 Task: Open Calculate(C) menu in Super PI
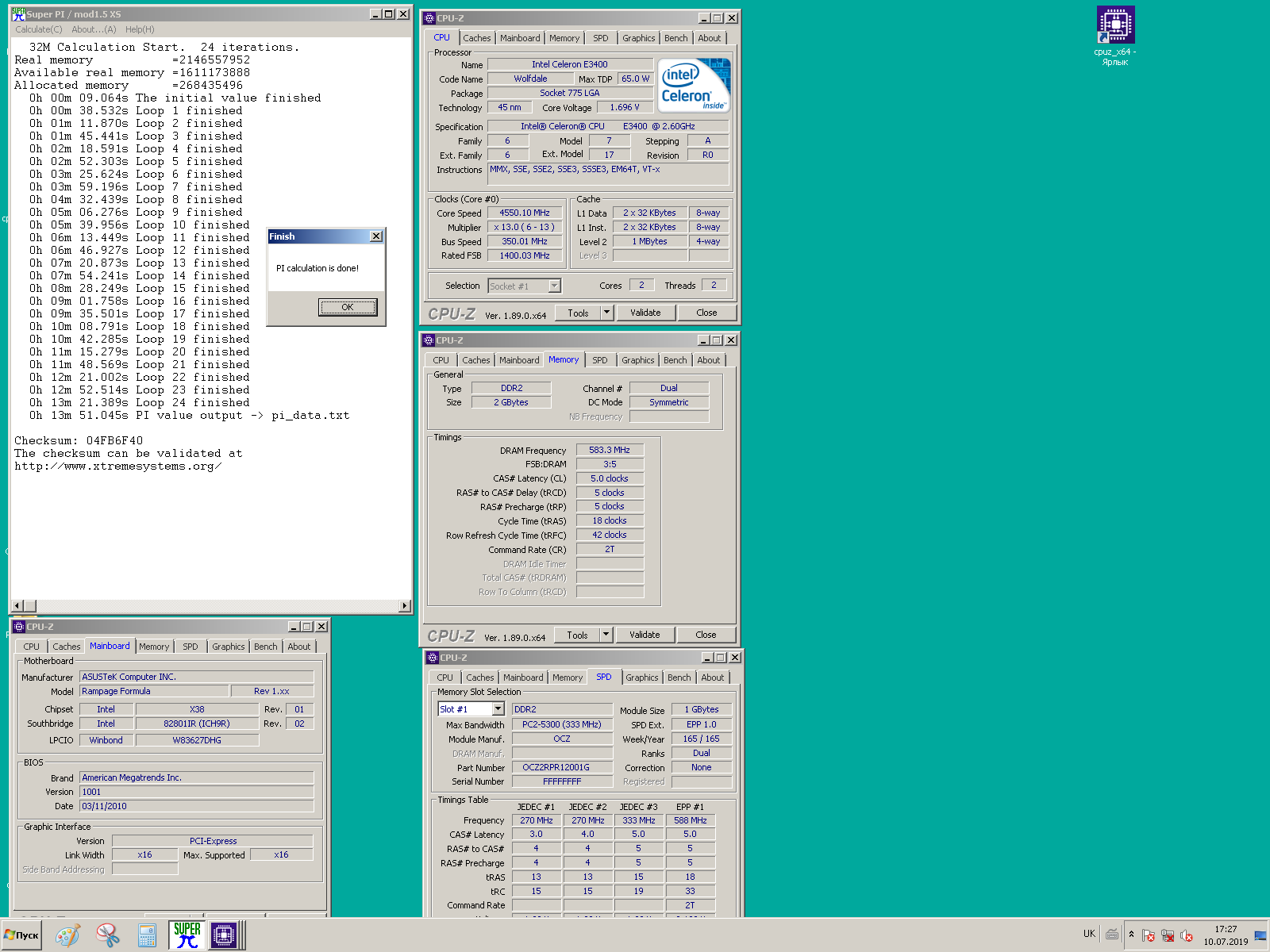tap(39, 29)
